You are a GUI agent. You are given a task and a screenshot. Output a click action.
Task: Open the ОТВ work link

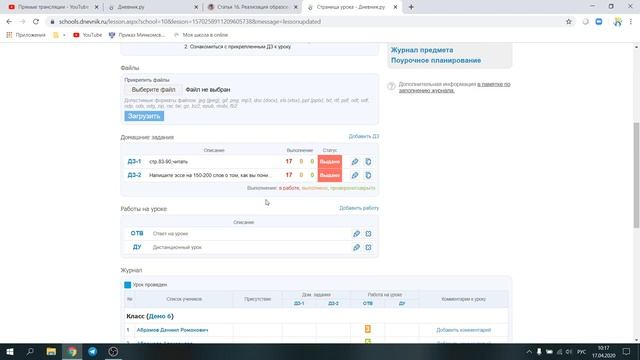[x=137, y=233]
